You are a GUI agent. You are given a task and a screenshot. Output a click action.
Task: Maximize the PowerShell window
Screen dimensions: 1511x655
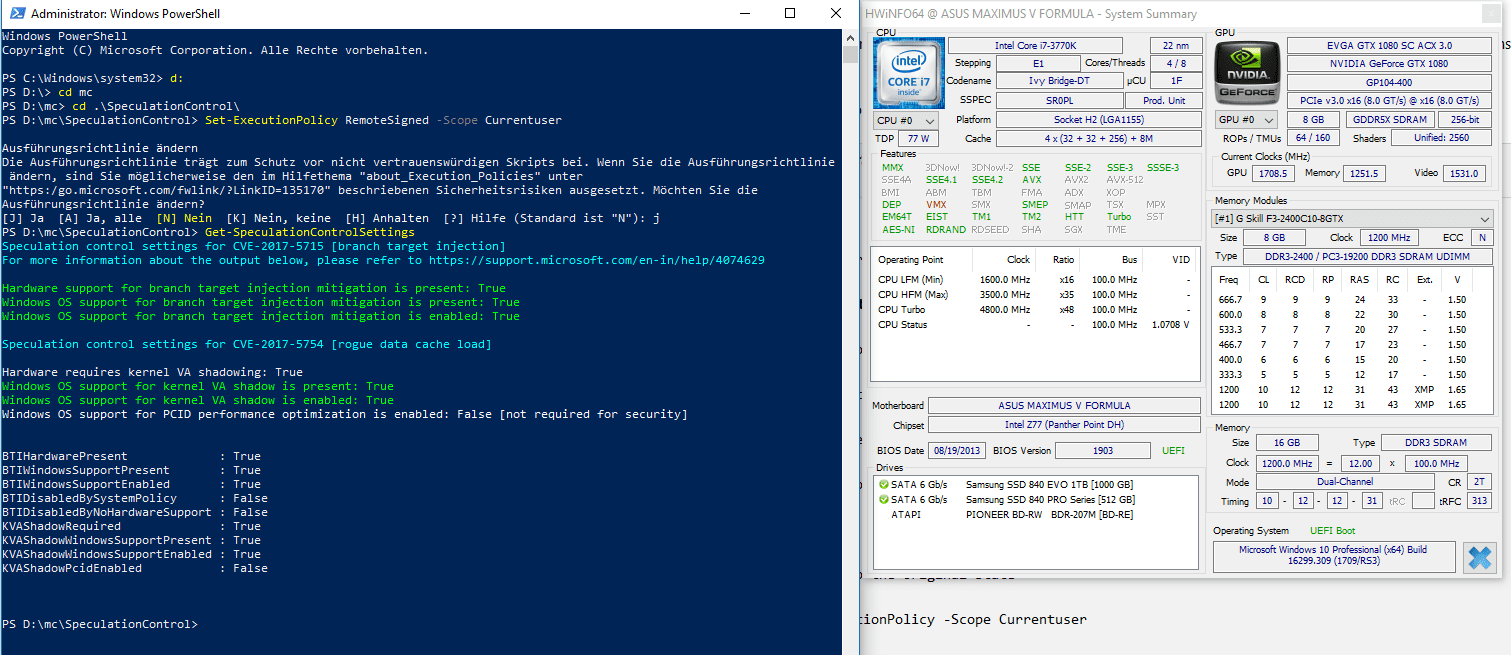tap(790, 14)
